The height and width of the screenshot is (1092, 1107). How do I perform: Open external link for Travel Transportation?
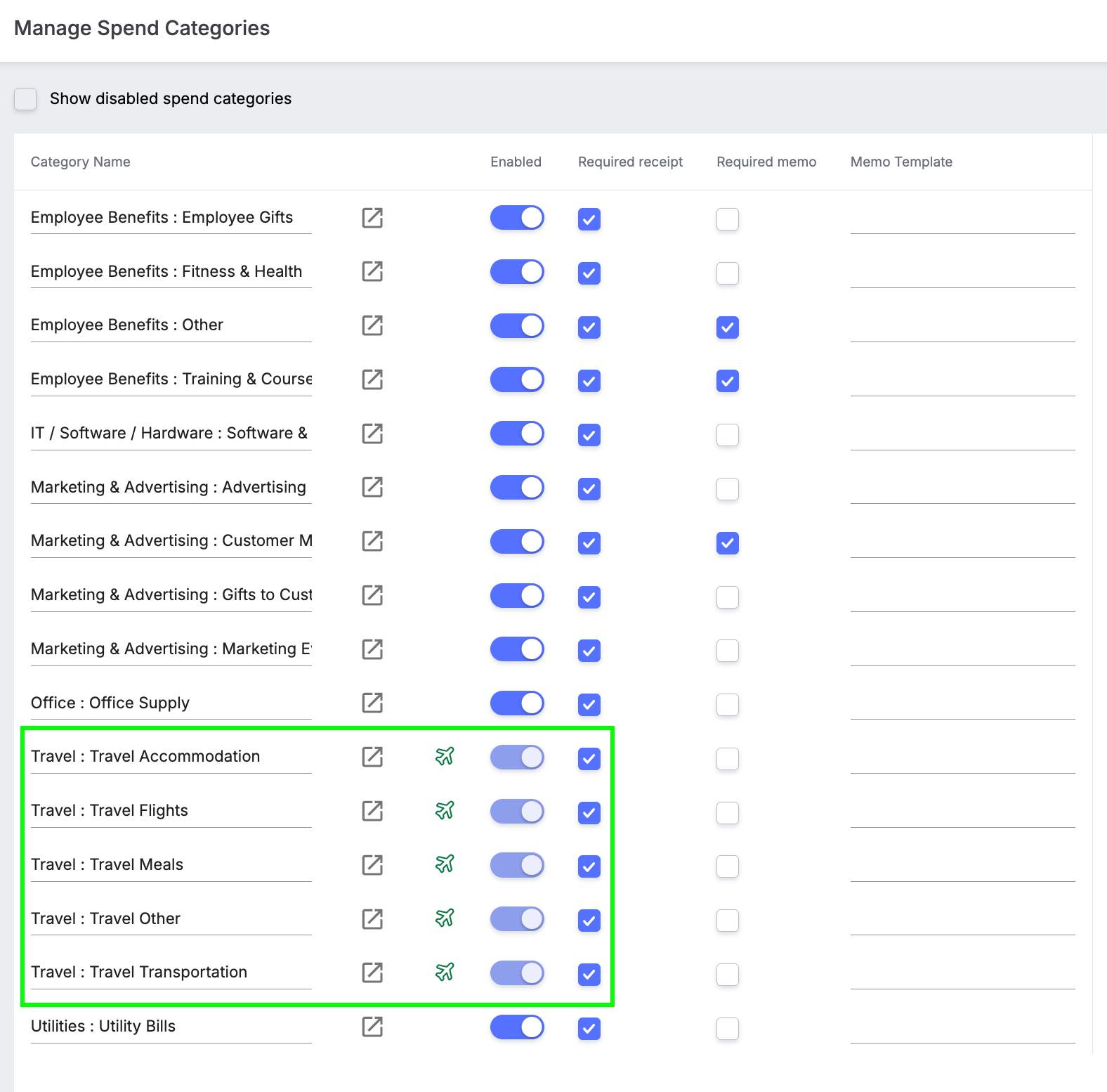372,973
